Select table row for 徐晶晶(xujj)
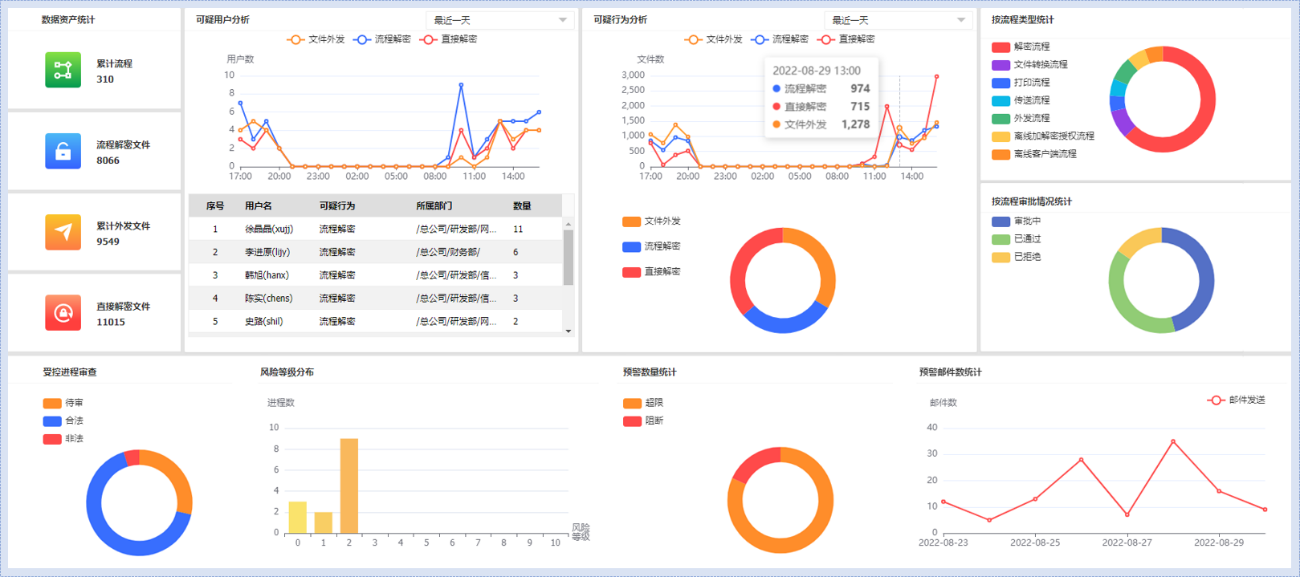Viewport: 1300px width, 577px height. pos(375,229)
